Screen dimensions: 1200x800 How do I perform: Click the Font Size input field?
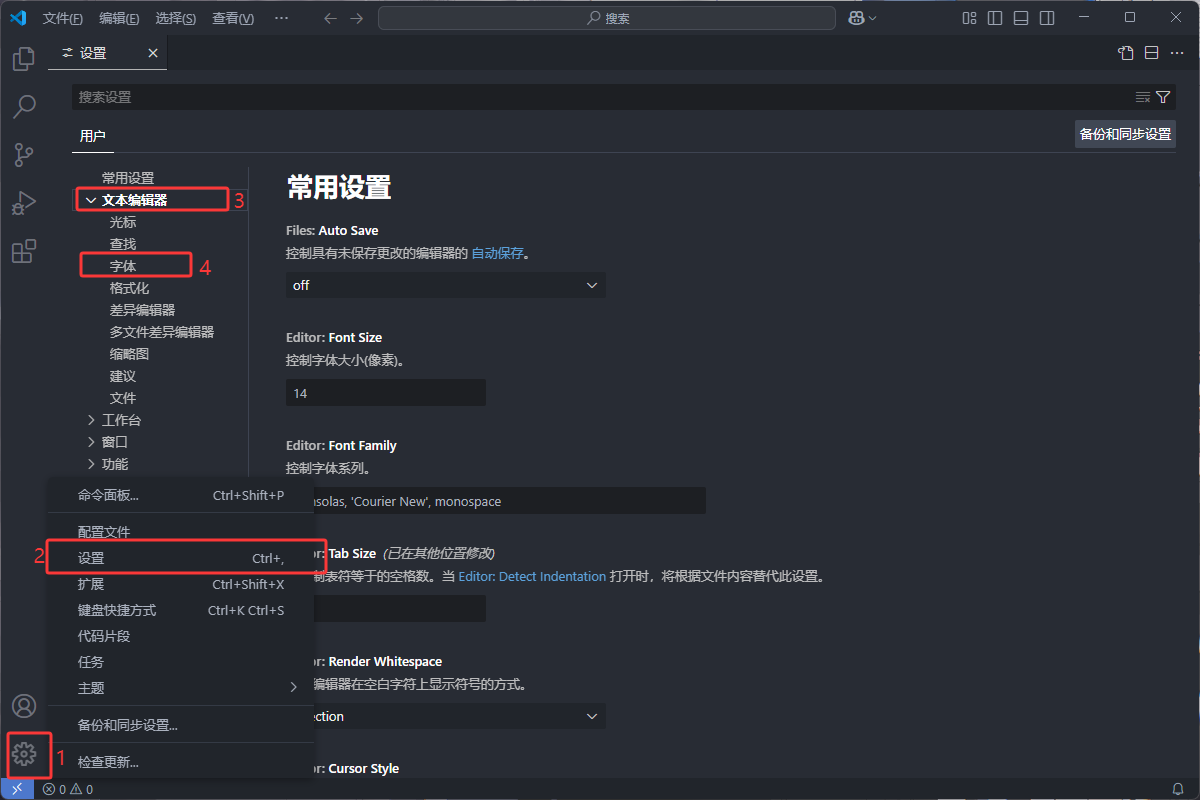(x=385, y=393)
